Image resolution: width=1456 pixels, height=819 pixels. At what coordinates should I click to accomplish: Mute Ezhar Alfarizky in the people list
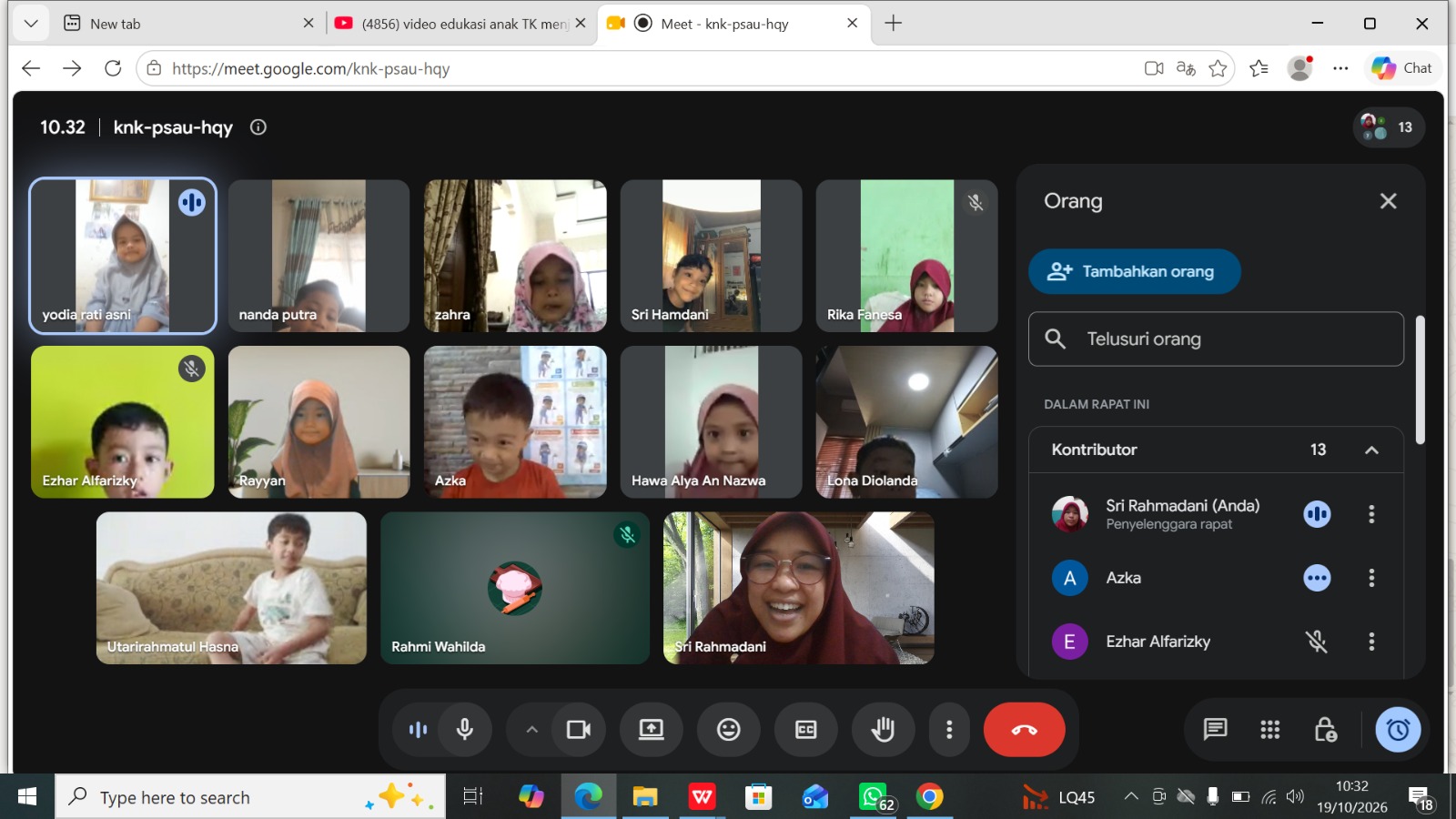tap(1317, 642)
